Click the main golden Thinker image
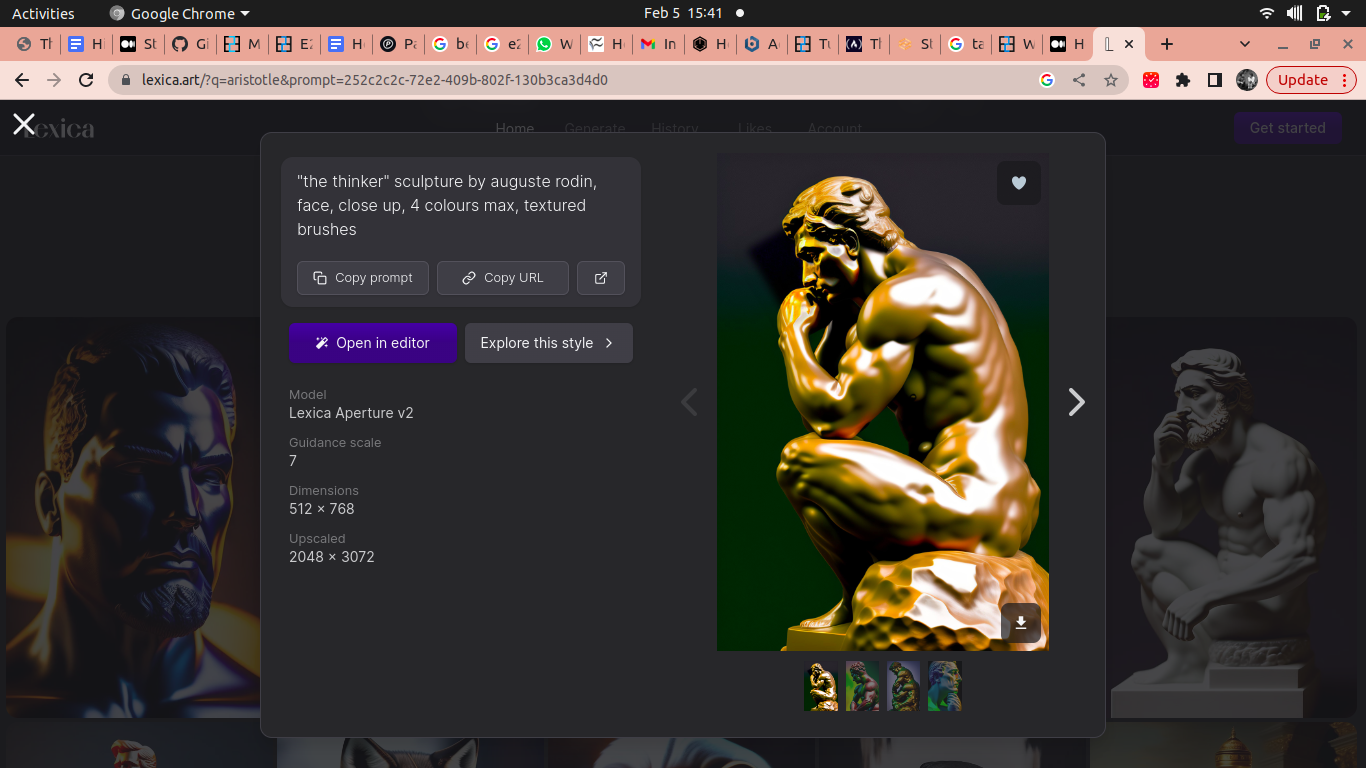The width and height of the screenshot is (1366, 768). [x=883, y=402]
